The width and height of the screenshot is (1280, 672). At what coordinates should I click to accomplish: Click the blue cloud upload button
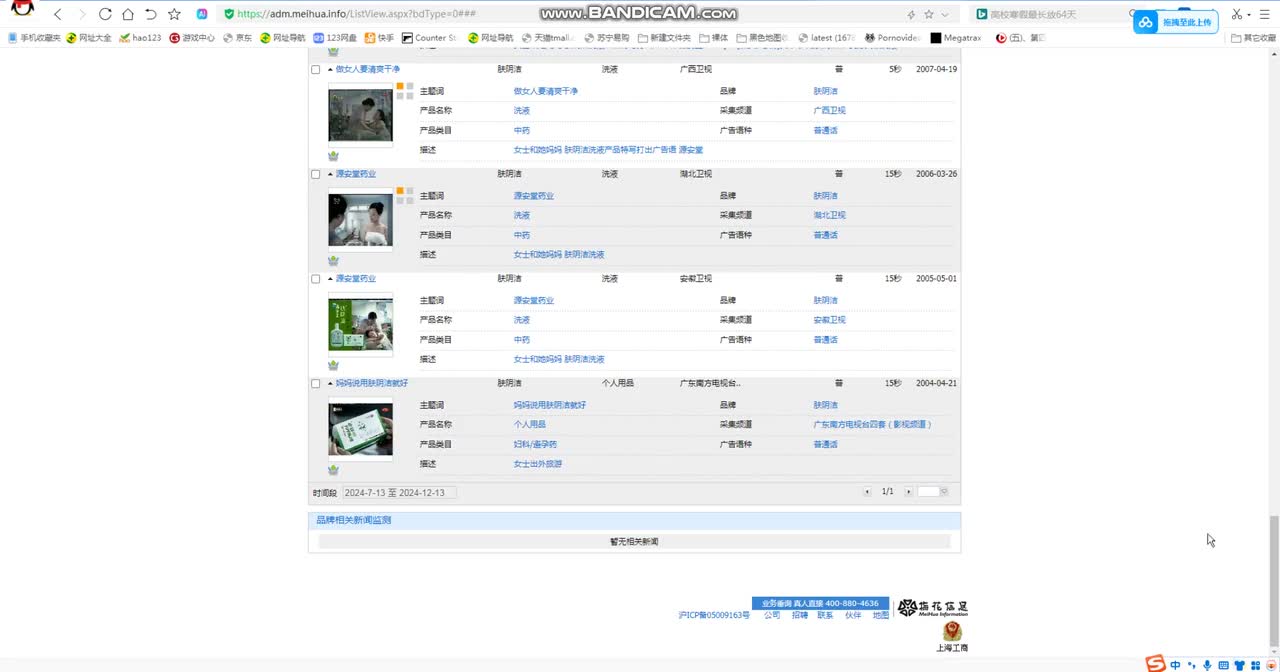tap(1174, 22)
